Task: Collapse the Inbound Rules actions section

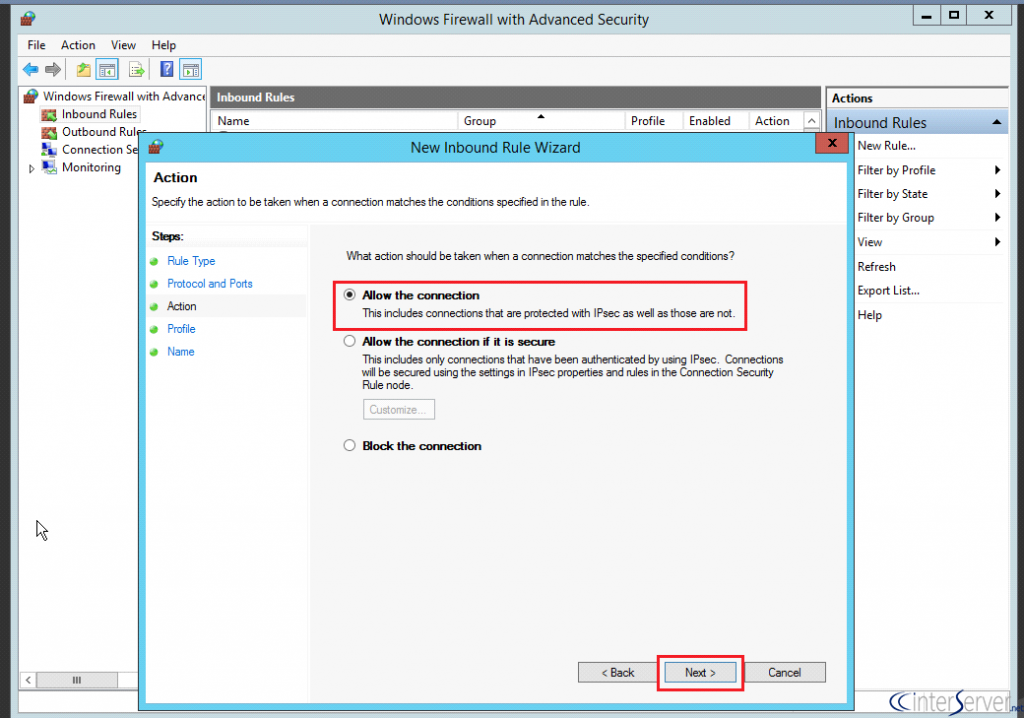Action: [x=997, y=122]
